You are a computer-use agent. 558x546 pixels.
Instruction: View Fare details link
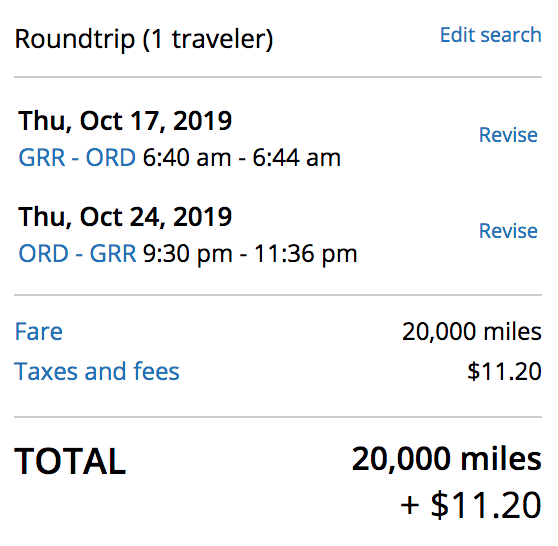(x=39, y=331)
